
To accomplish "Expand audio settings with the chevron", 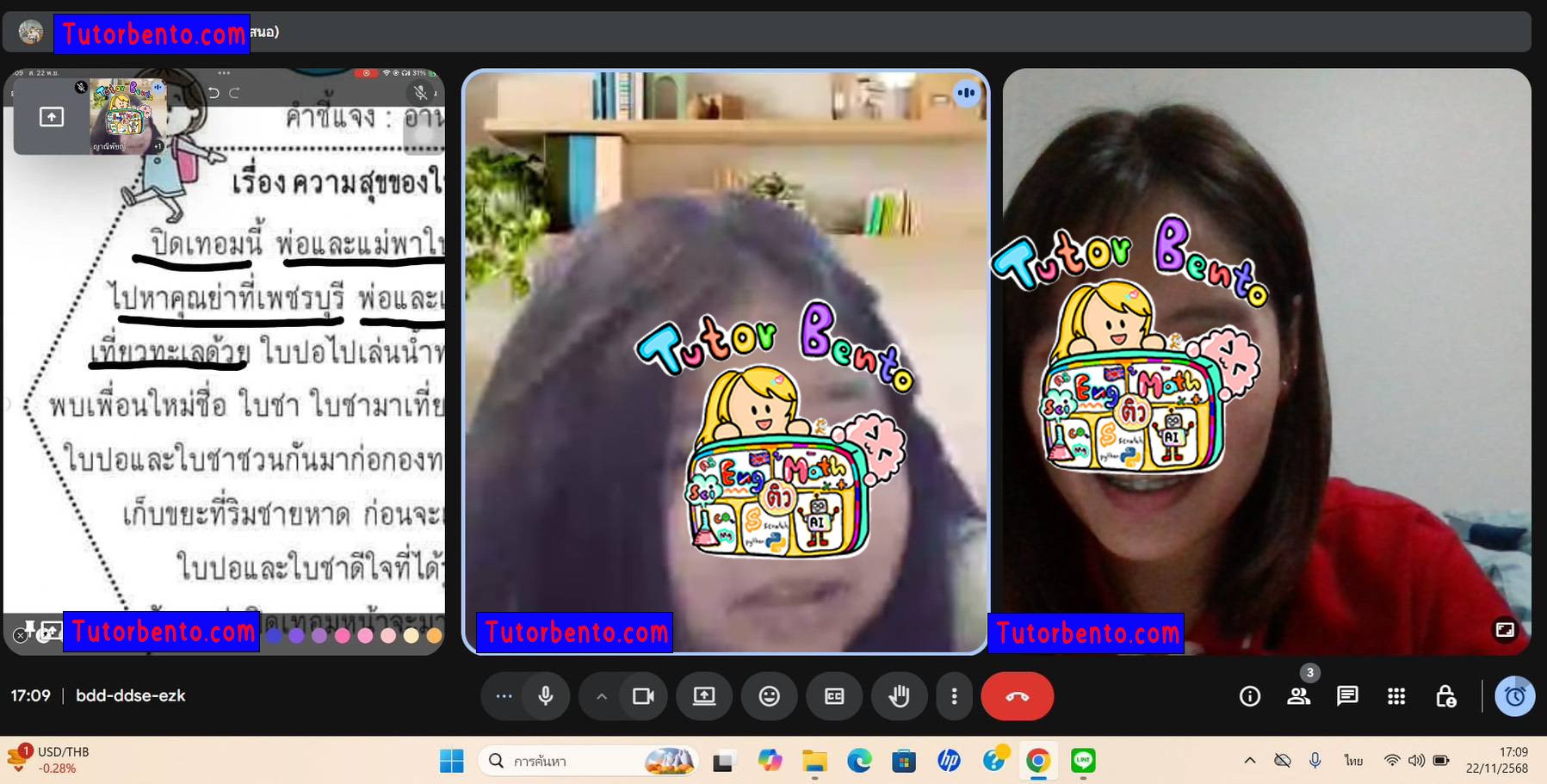I will pos(601,696).
